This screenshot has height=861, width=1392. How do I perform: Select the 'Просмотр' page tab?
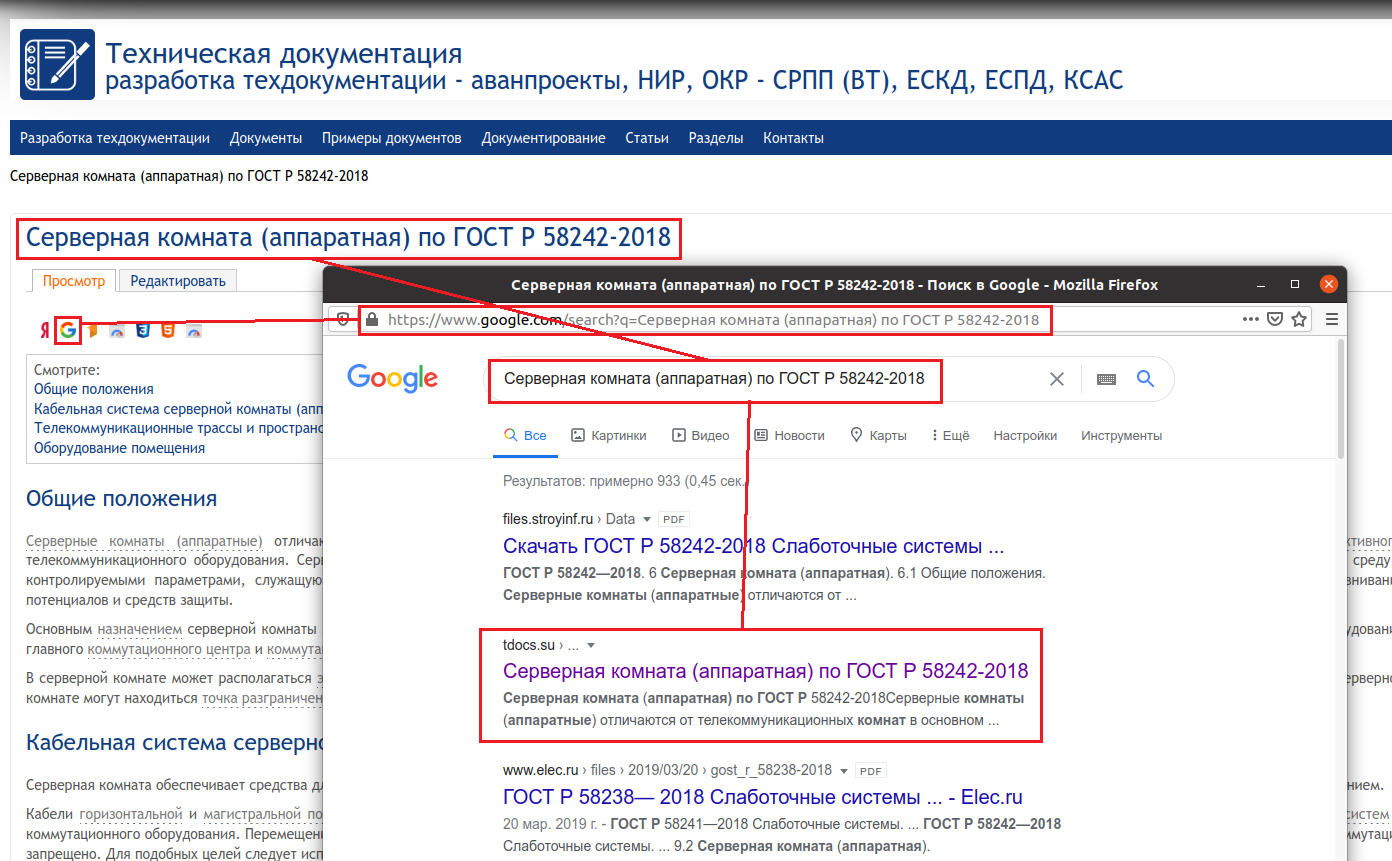pos(74,281)
